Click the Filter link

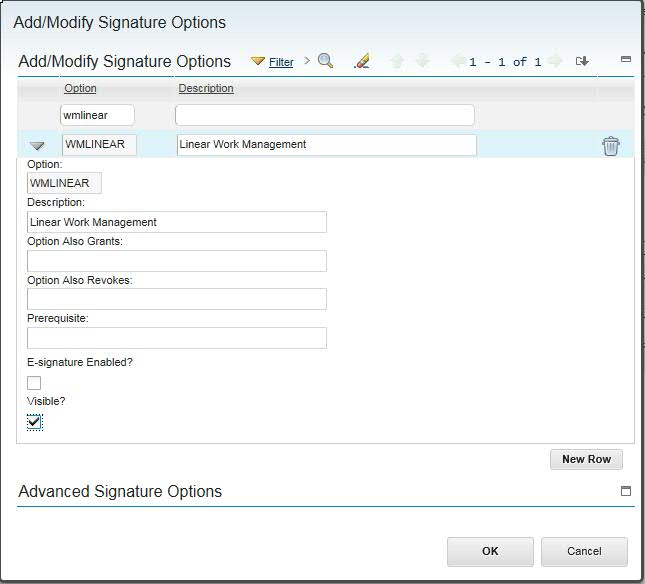[281, 62]
